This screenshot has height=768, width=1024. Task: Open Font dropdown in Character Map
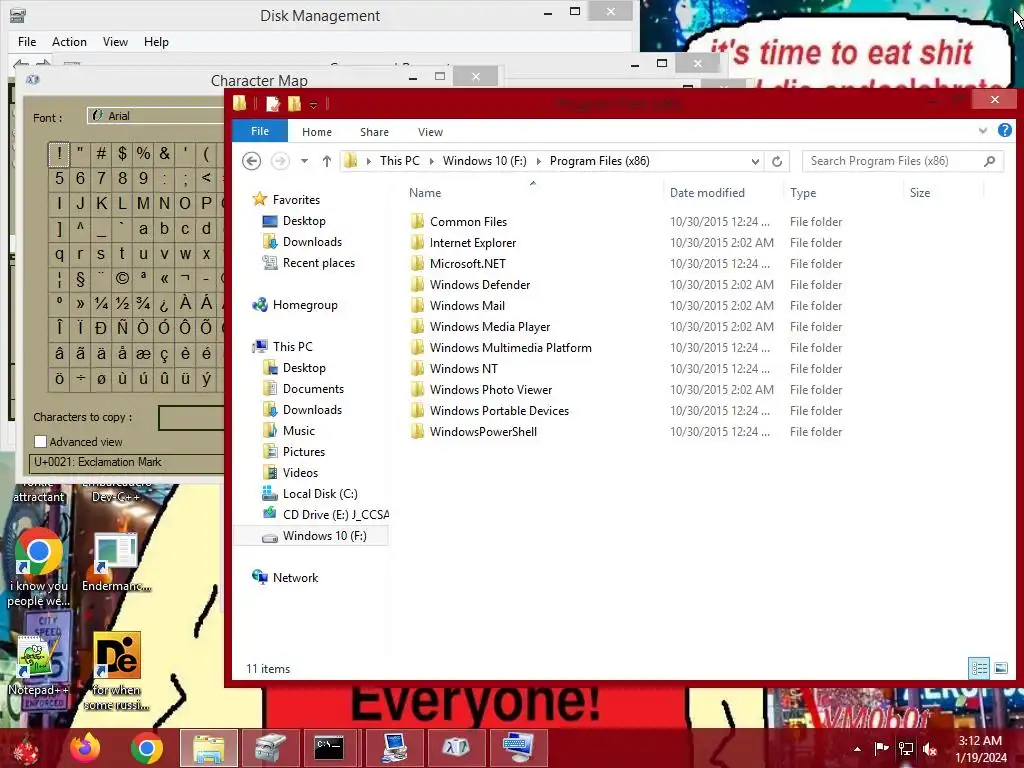click(x=157, y=116)
